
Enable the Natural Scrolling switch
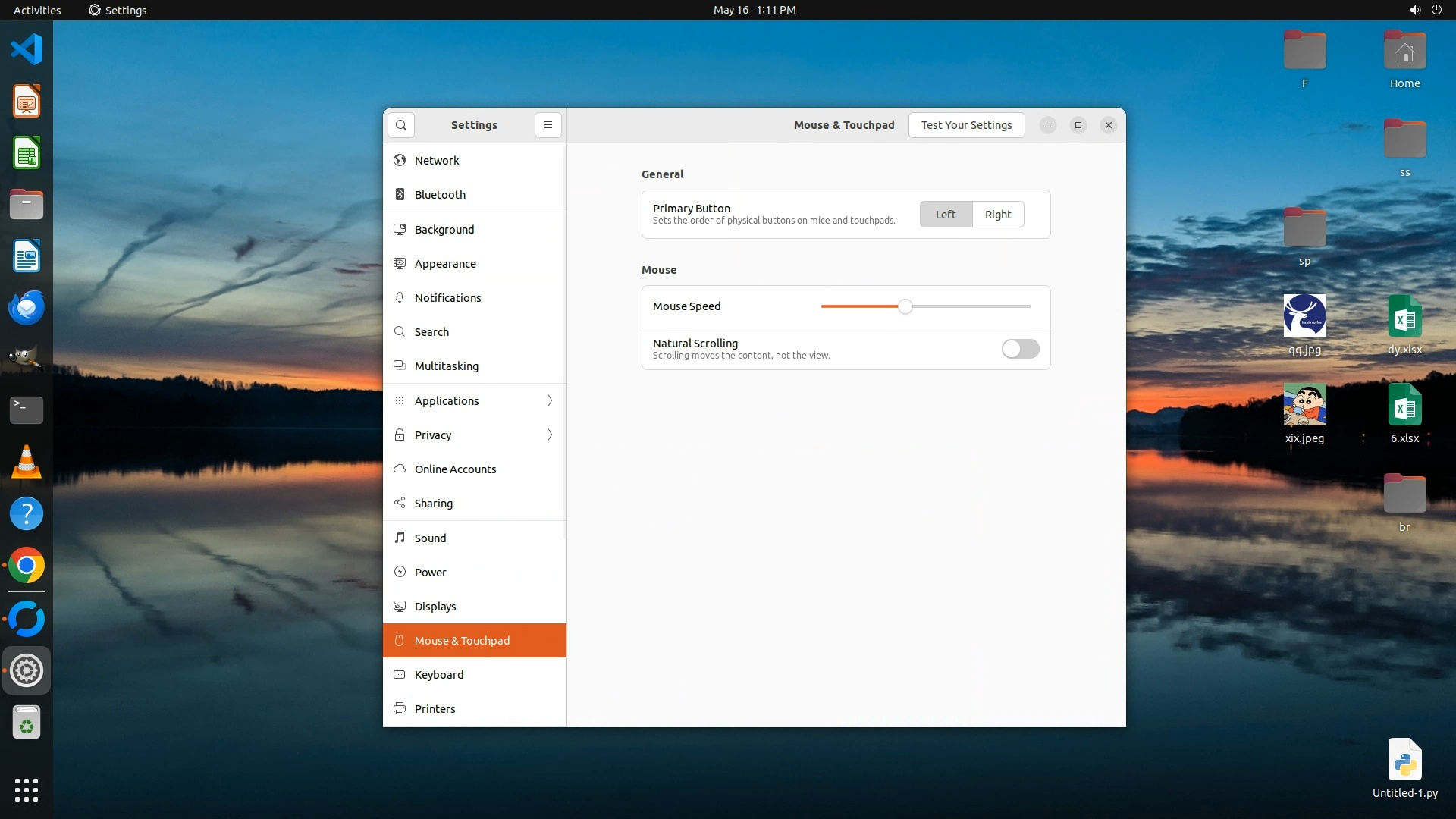(1020, 349)
